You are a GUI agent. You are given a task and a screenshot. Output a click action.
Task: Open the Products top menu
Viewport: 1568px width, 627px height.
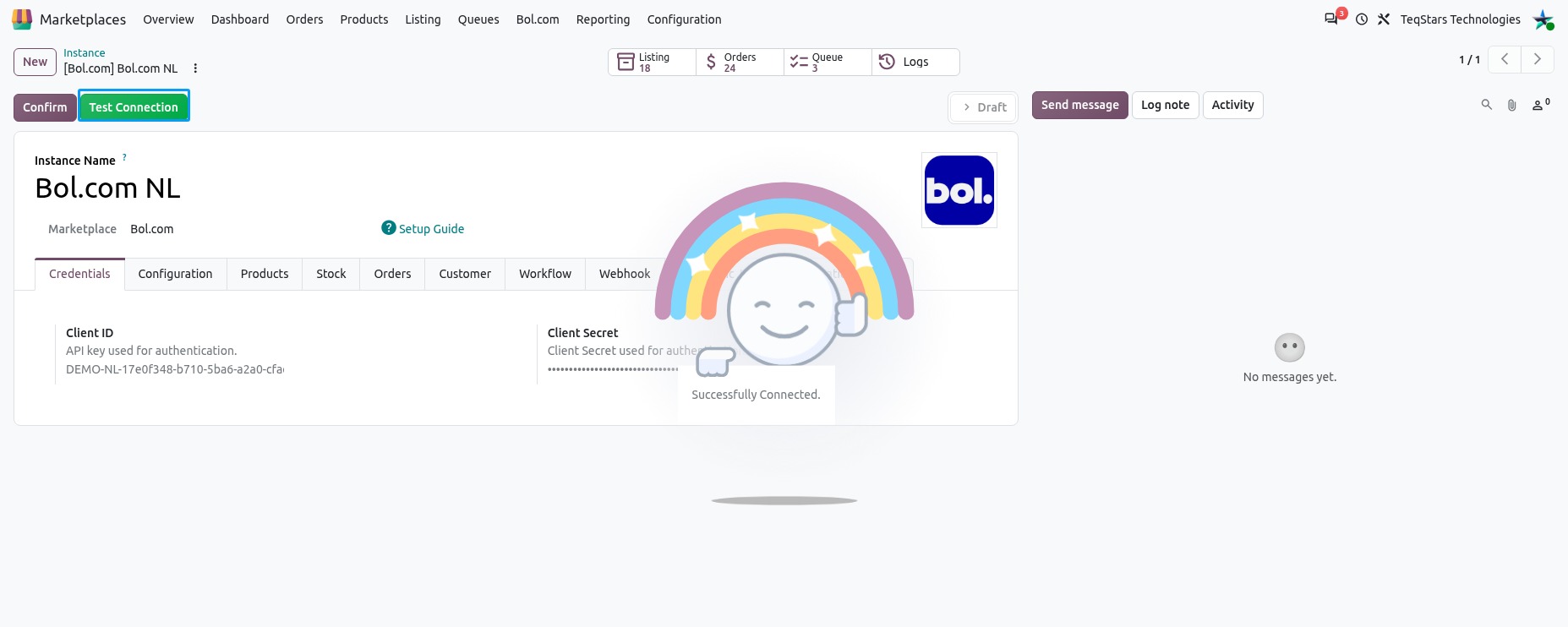click(x=364, y=19)
